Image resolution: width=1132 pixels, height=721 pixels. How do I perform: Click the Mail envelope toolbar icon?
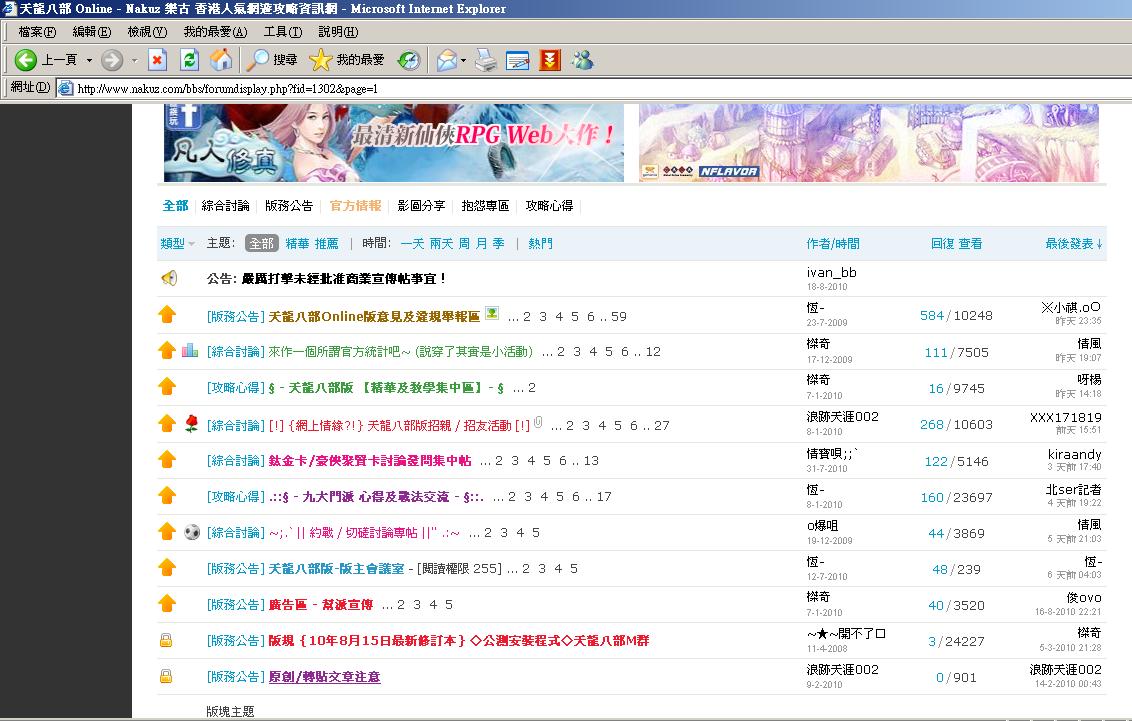pos(447,60)
